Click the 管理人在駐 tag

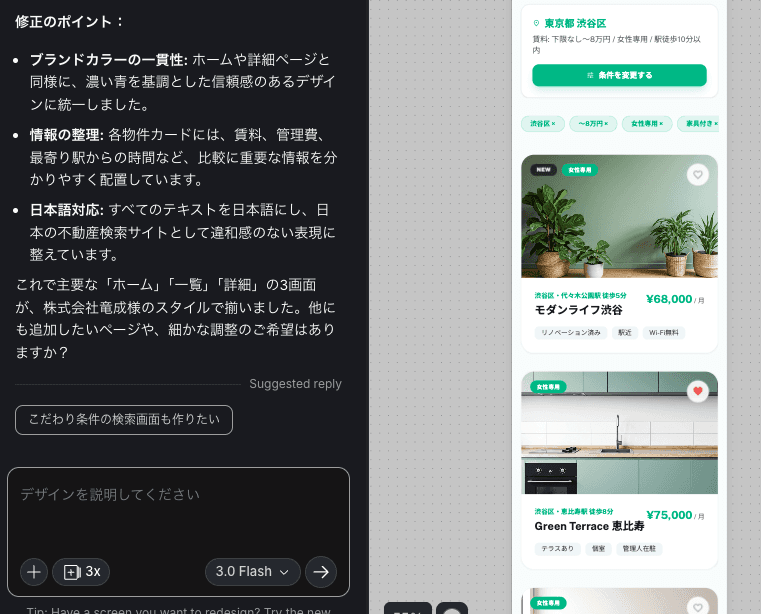(639, 548)
